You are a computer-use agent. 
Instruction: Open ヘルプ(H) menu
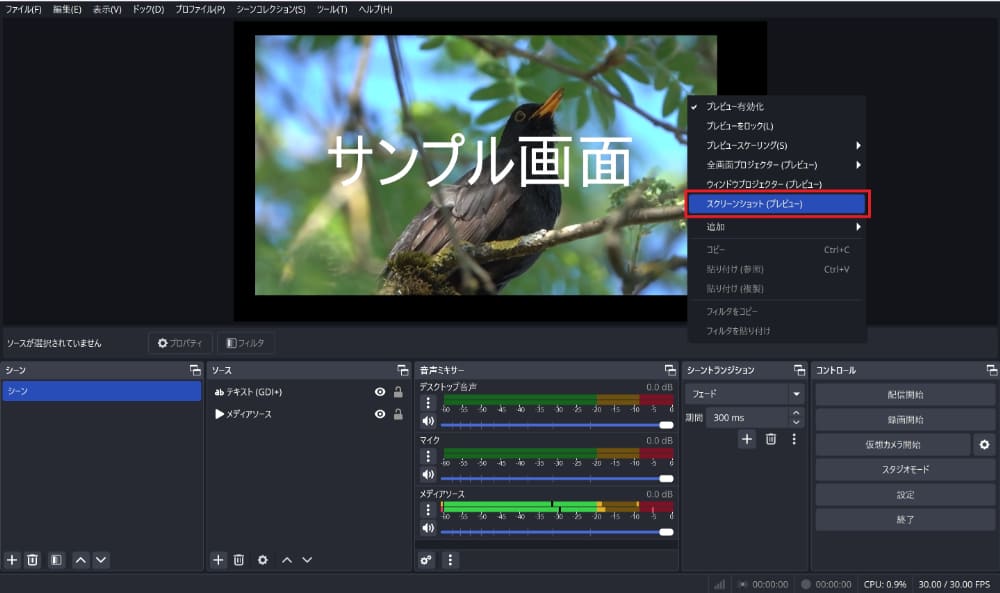pos(376,10)
